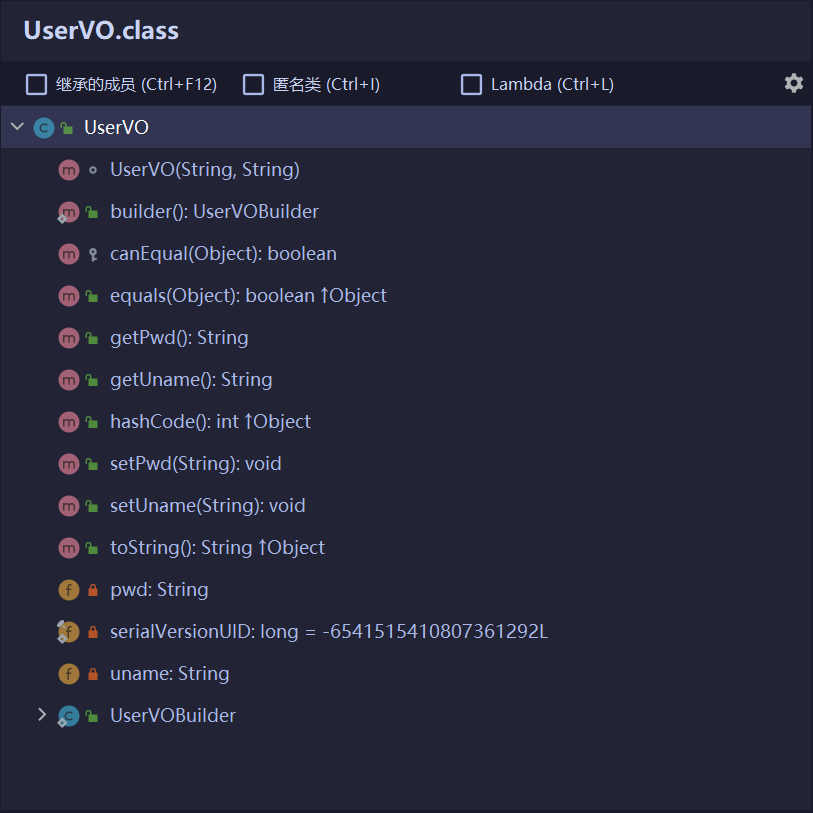Collapse the UserVO root node
This screenshot has width=813, height=813.
[x=17, y=127]
